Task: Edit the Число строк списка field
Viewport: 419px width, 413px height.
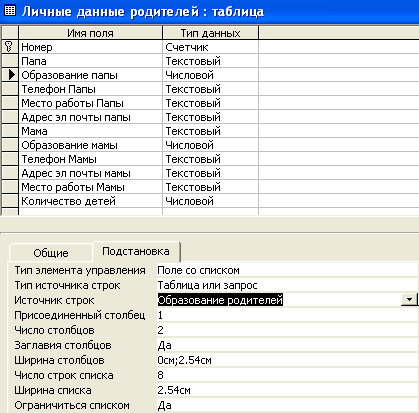Action: (x=287, y=375)
